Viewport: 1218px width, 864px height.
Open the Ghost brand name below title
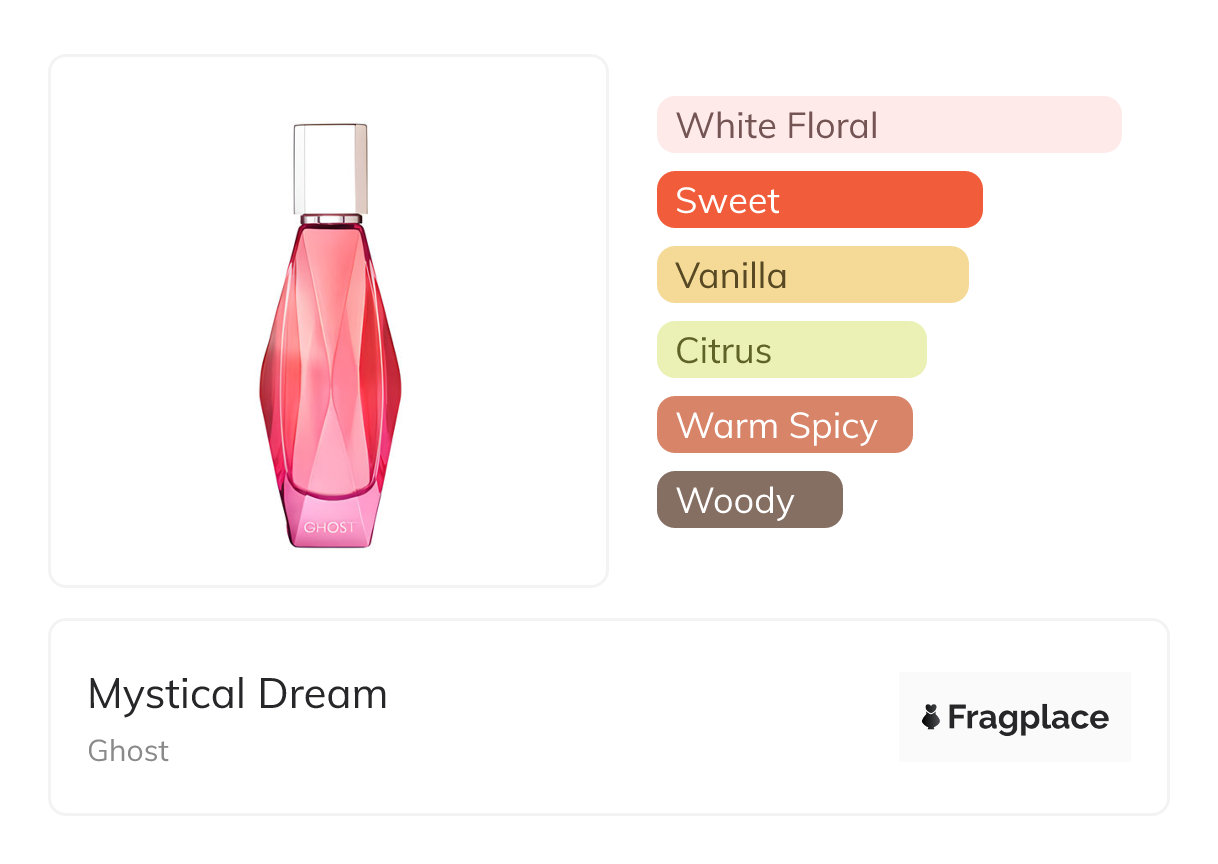pos(128,751)
